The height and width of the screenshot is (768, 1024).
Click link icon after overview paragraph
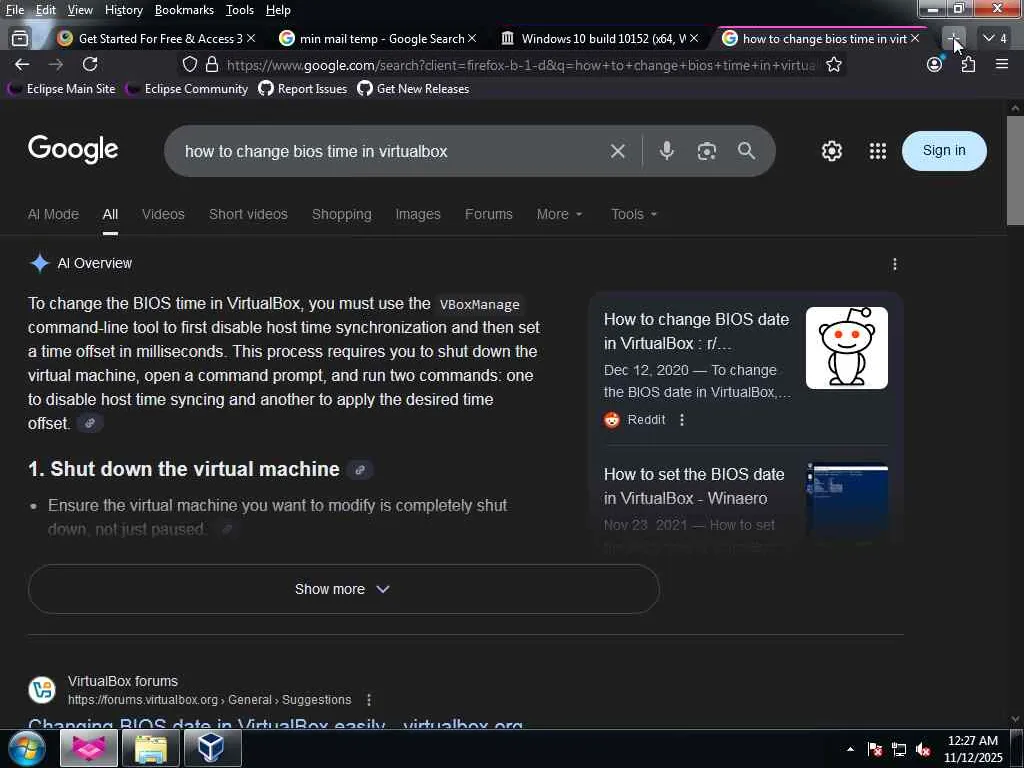90,423
